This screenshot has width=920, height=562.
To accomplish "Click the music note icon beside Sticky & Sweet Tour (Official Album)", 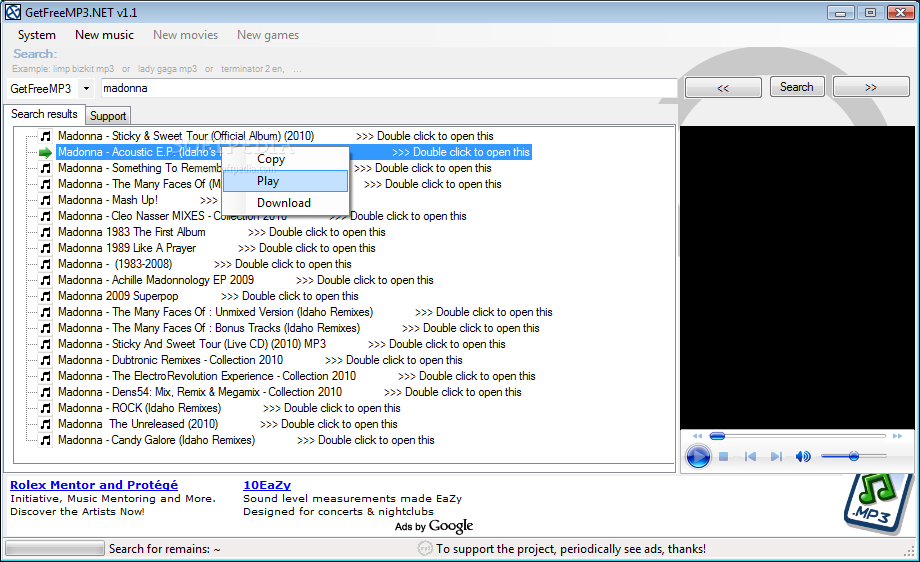I will [x=45, y=136].
